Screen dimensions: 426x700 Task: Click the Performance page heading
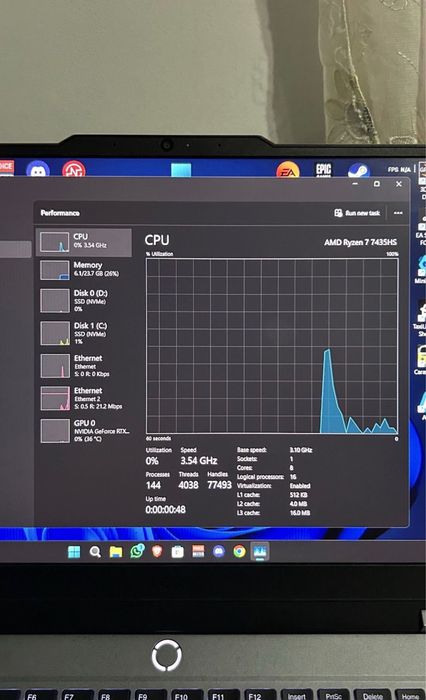pos(60,213)
